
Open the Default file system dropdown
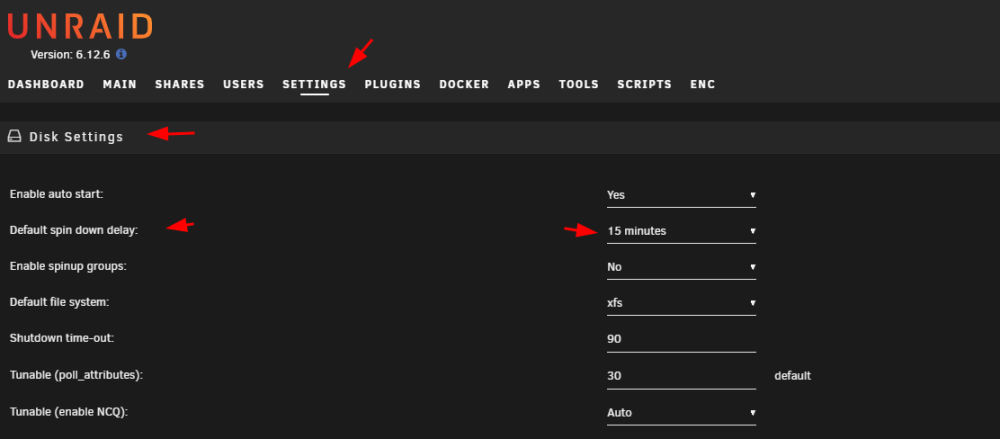coord(681,303)
